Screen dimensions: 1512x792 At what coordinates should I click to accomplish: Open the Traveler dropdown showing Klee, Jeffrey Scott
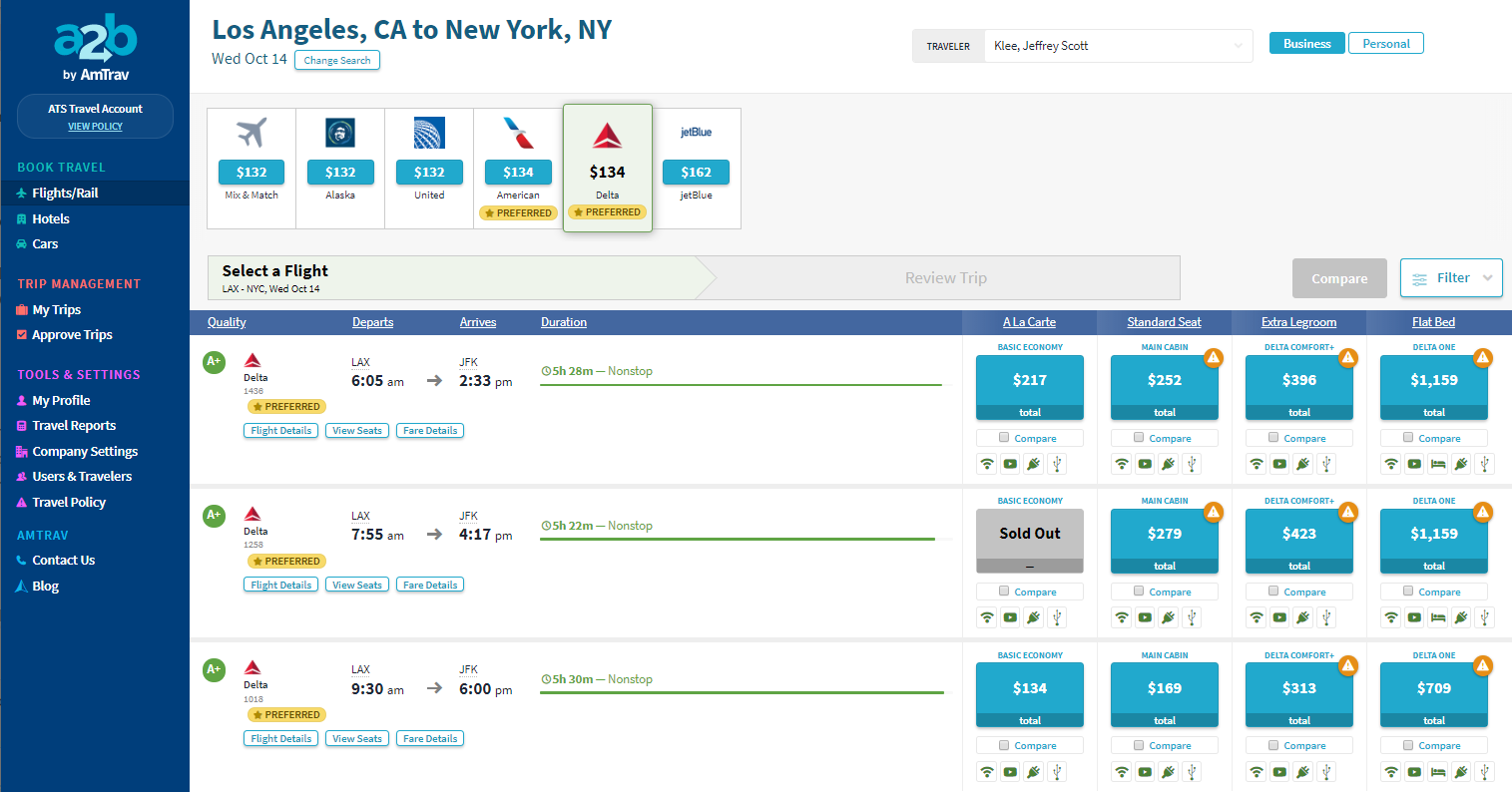click(1118, 46)
